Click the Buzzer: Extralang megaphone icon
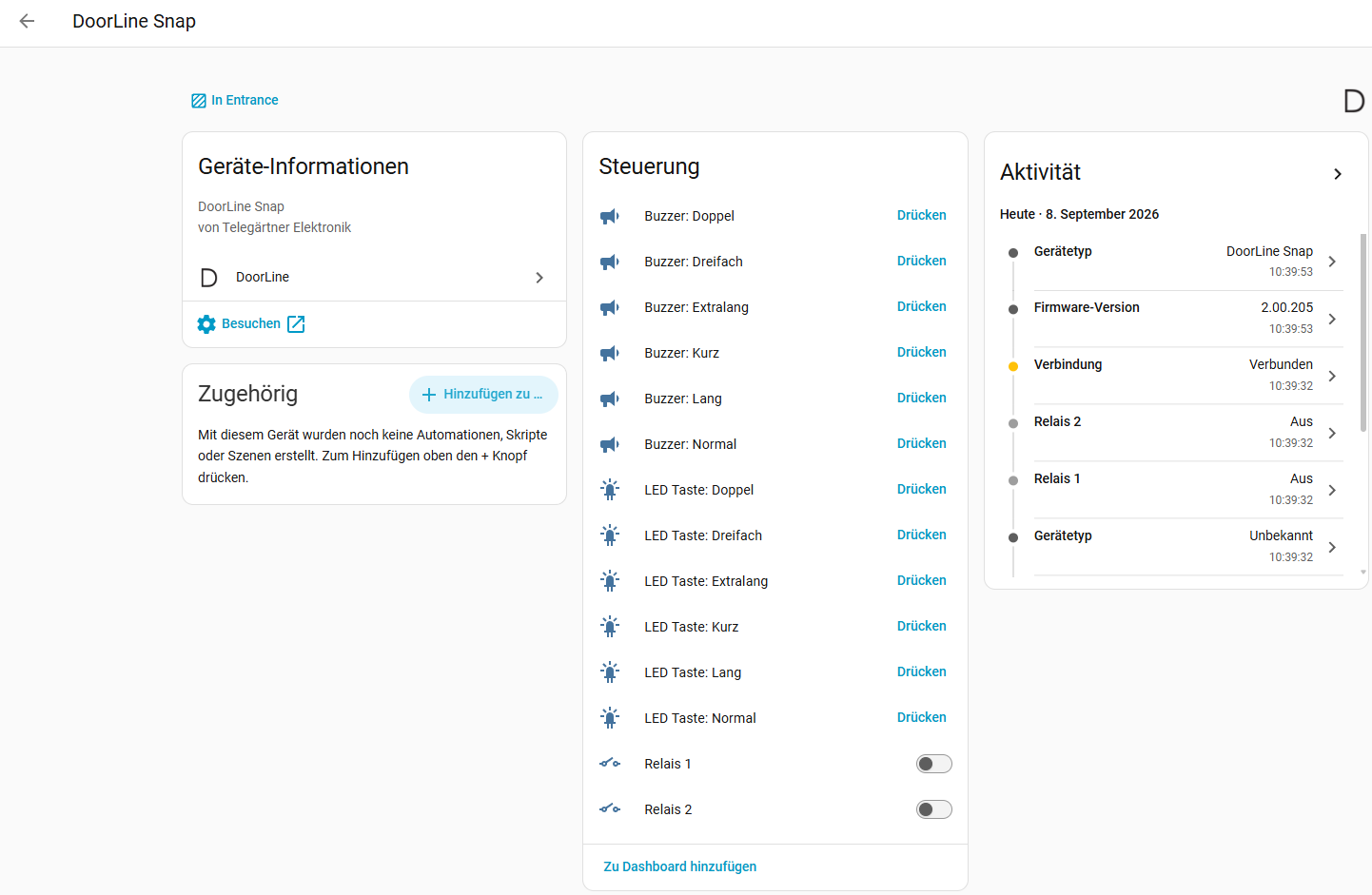The width and height of the screenshot is (1372, 895). pos(610,307)
